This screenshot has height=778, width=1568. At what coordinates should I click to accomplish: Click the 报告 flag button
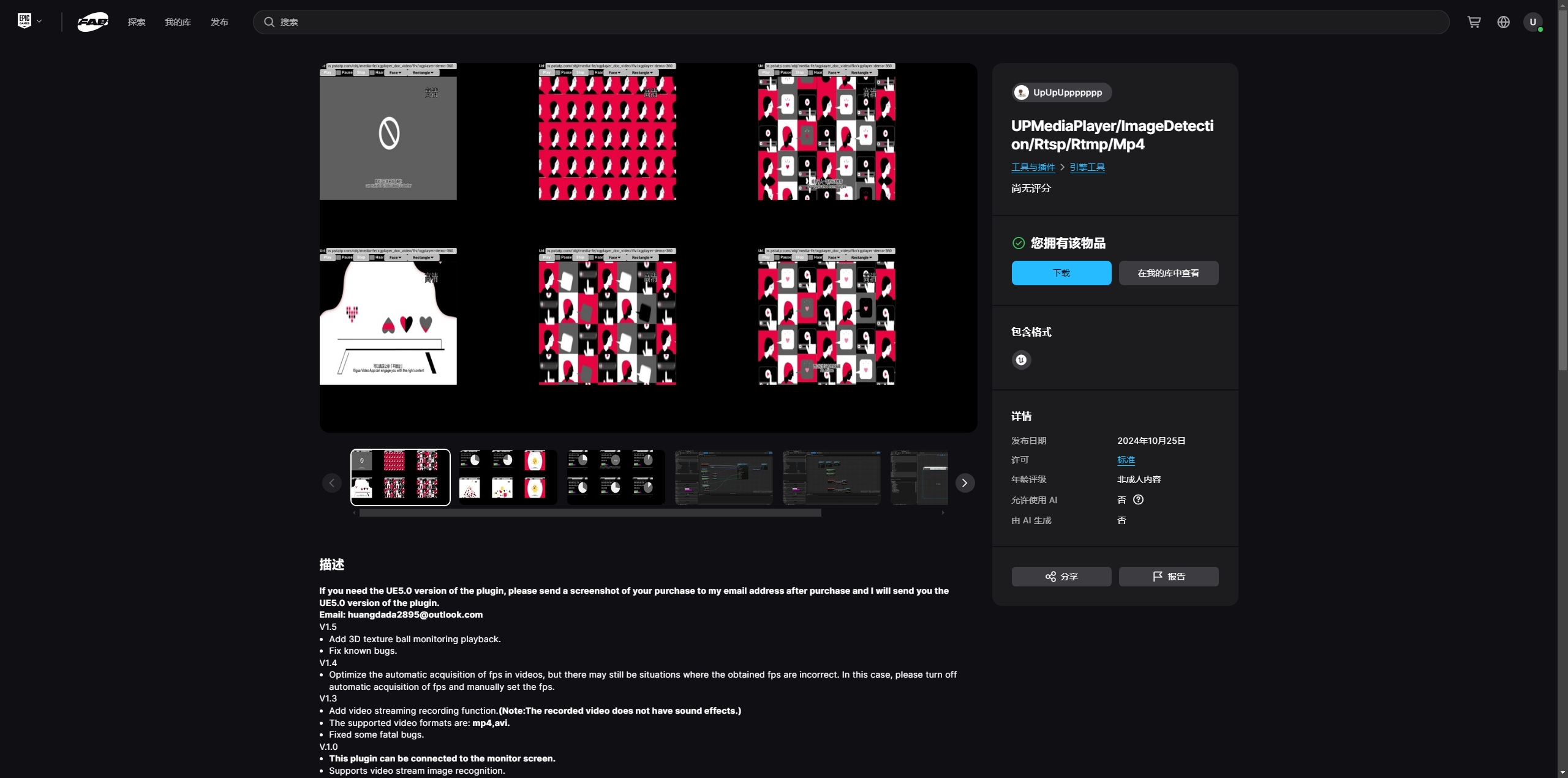point(1168,577)
